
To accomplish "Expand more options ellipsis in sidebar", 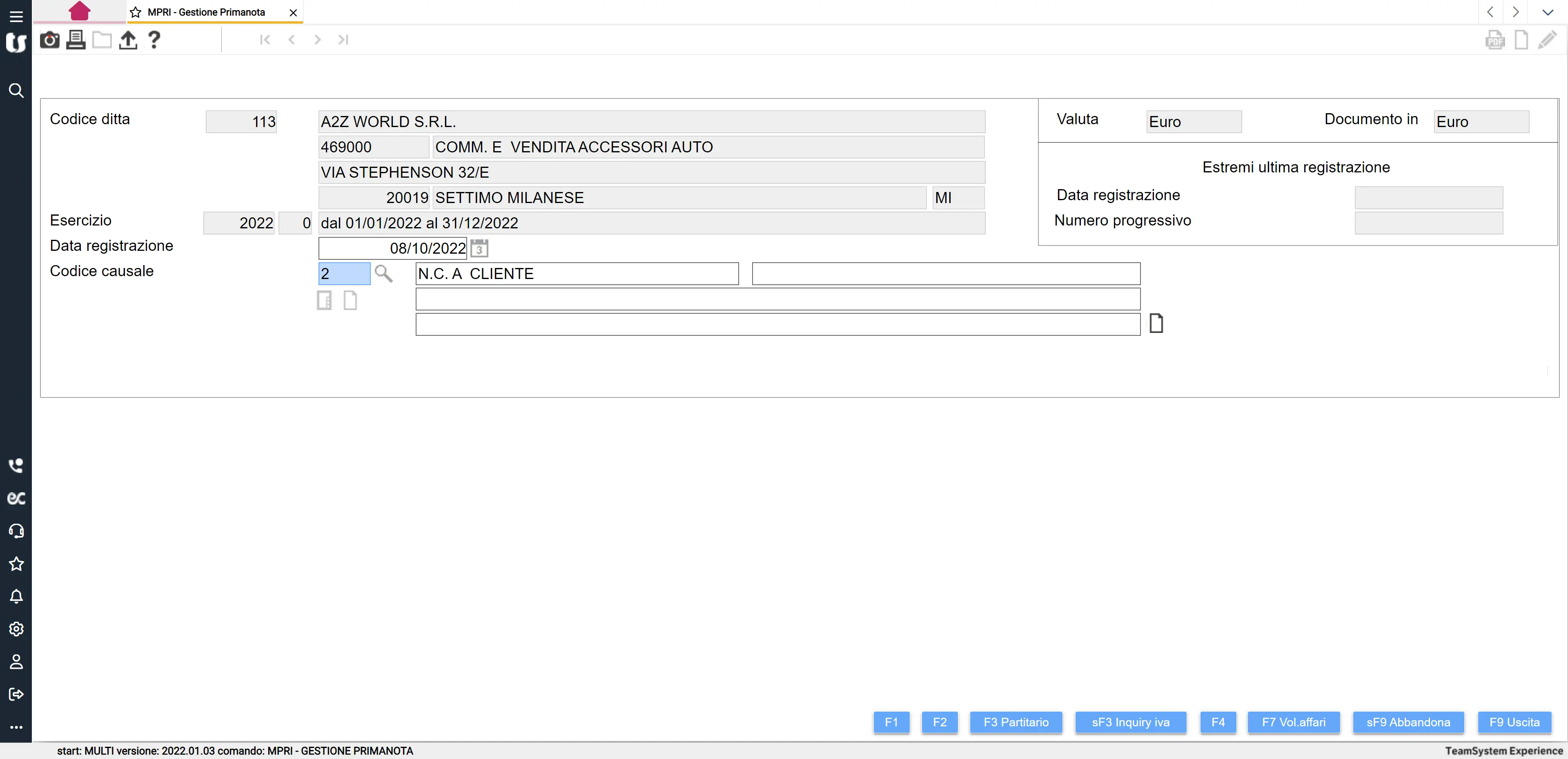I will pyautogui.click(x=16, y=727).
